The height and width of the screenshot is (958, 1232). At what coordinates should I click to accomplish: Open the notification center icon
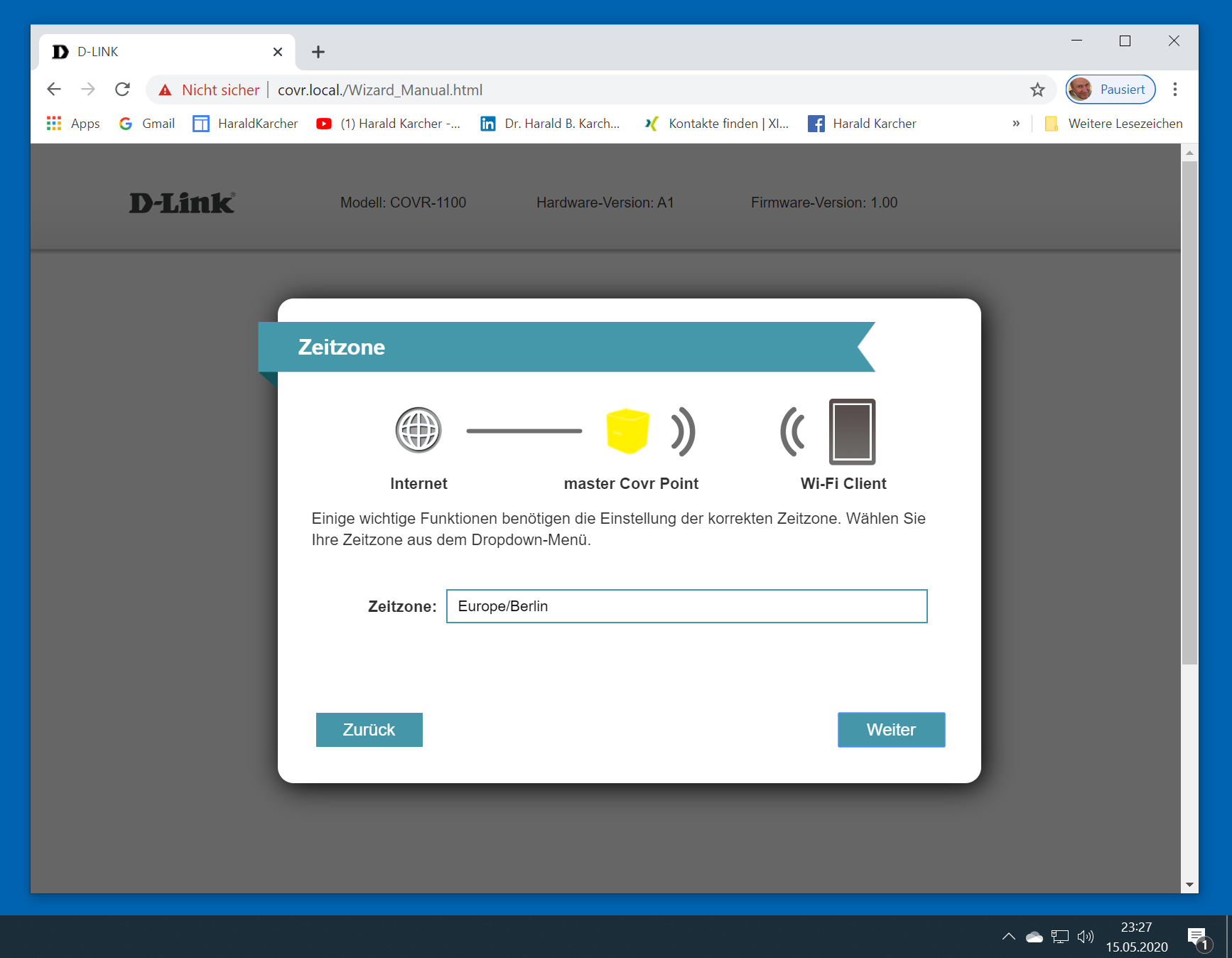[1199, 938]
